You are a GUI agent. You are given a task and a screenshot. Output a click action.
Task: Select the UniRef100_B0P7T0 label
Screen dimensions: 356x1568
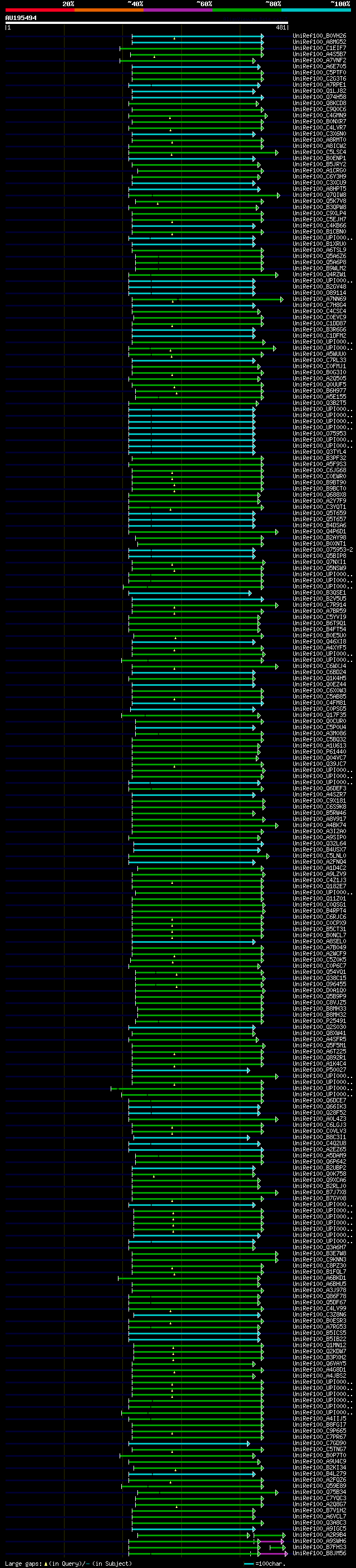tap(319, 1456)
